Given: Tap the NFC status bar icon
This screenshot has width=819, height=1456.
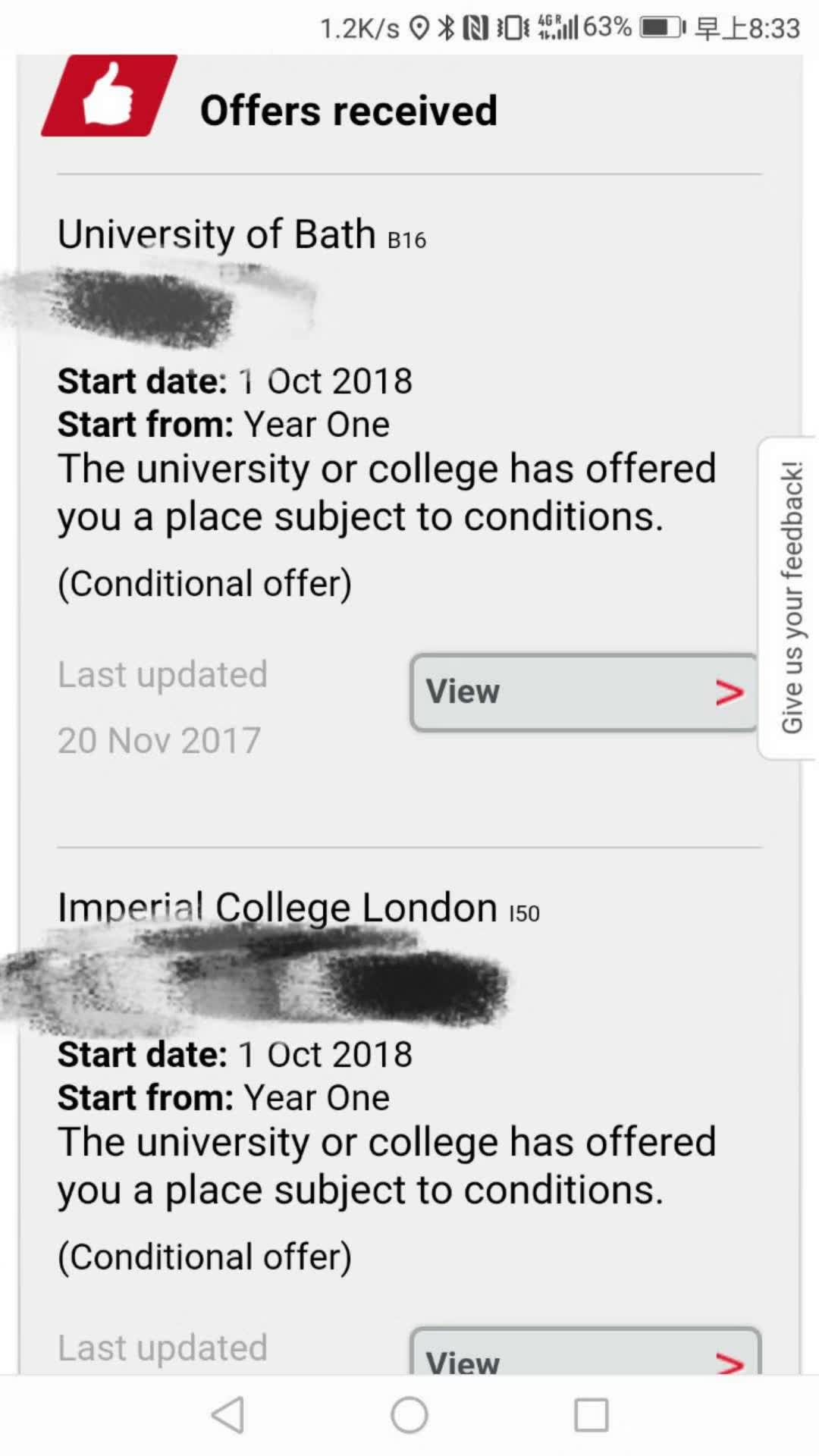Looking at the screenshot, I should click(475, 28).
